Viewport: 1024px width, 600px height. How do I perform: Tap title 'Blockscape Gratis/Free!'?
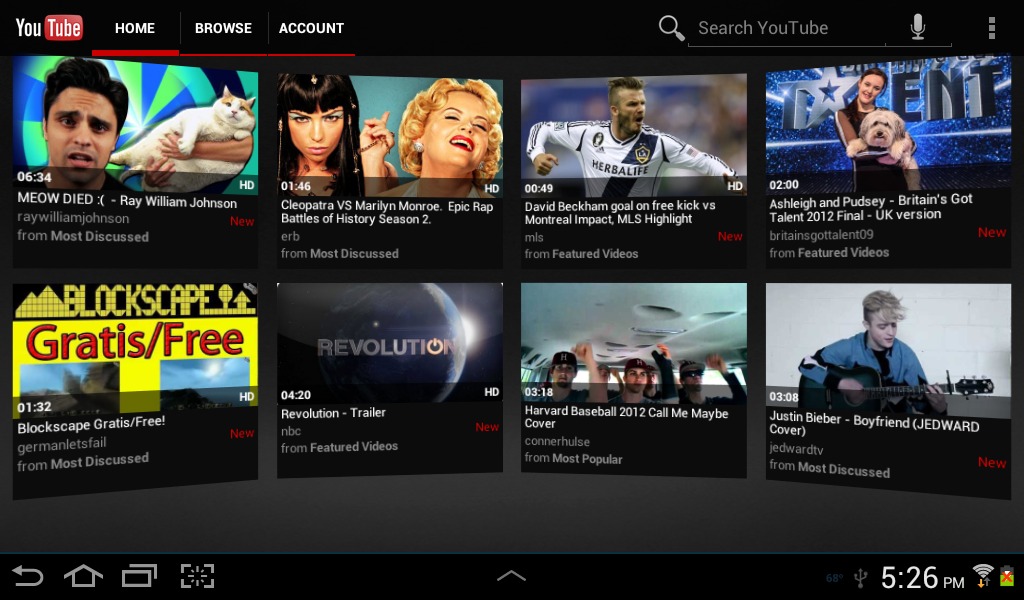91,424
